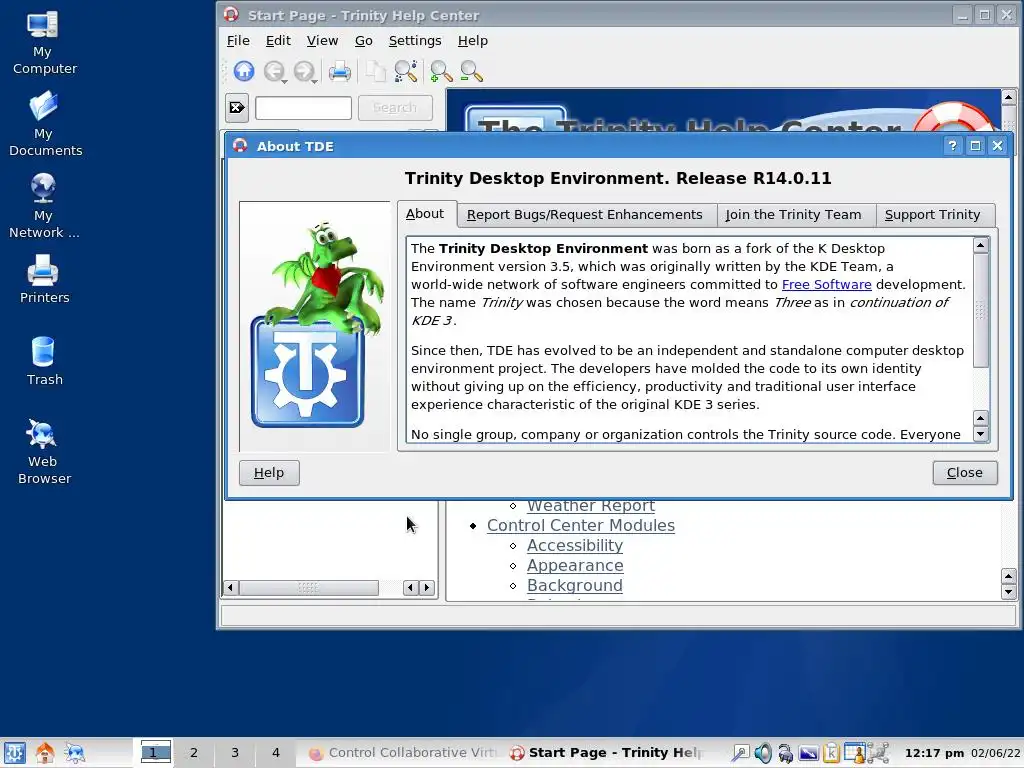Print the current help page

pos(340,71)
